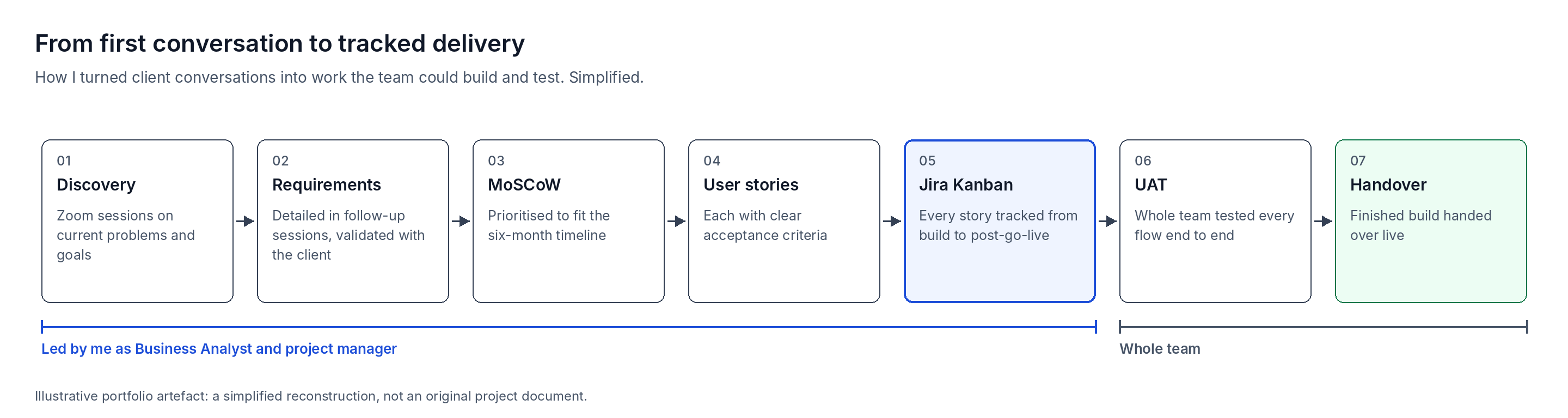
Task: Click the "Illustrative portfolio artefact" footnote
Action: pyautogui.click(x=311, y=396)
